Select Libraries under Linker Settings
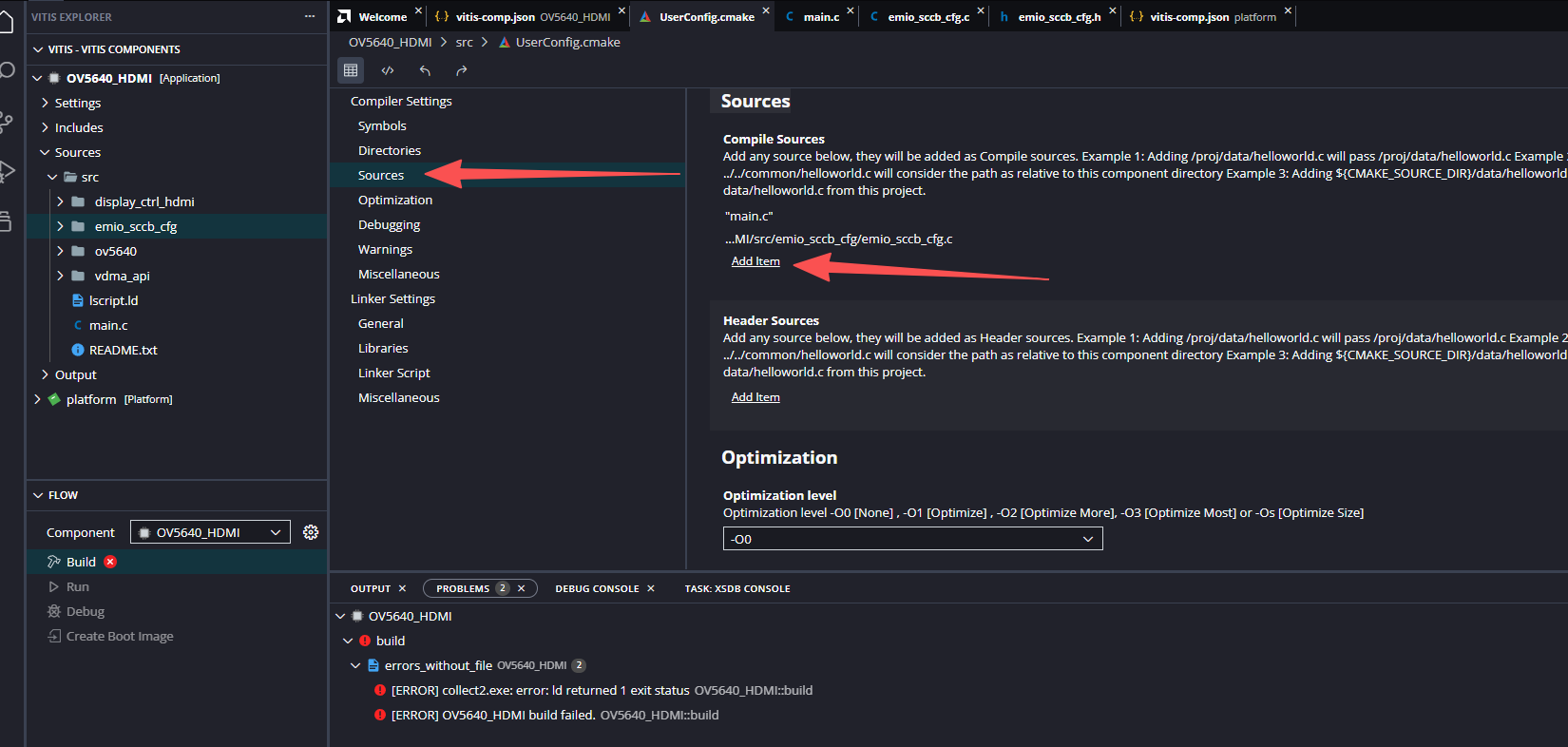Screen dimensions: 1568x747 (383, 348)
